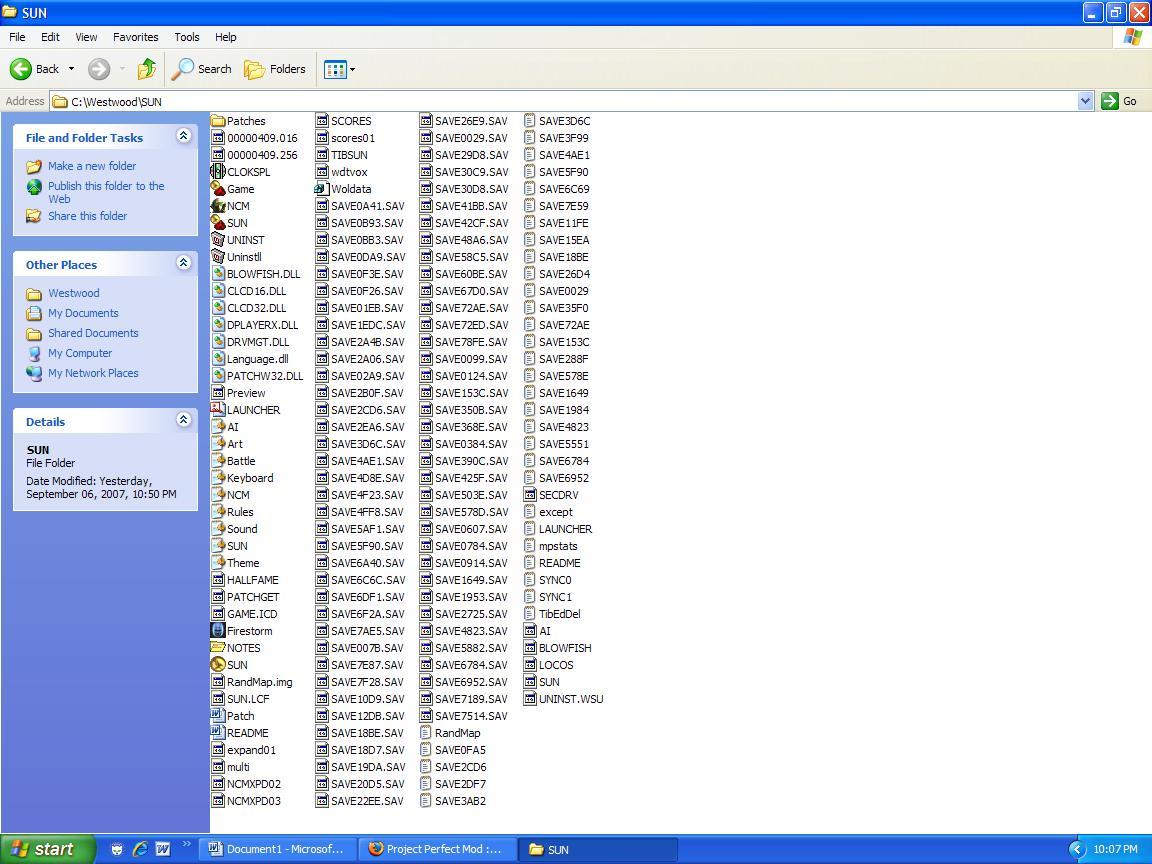The image size is (1152, 864).
Task: Switch to Project Perfect Mod Firefox taskbar button
Action: 438,849
